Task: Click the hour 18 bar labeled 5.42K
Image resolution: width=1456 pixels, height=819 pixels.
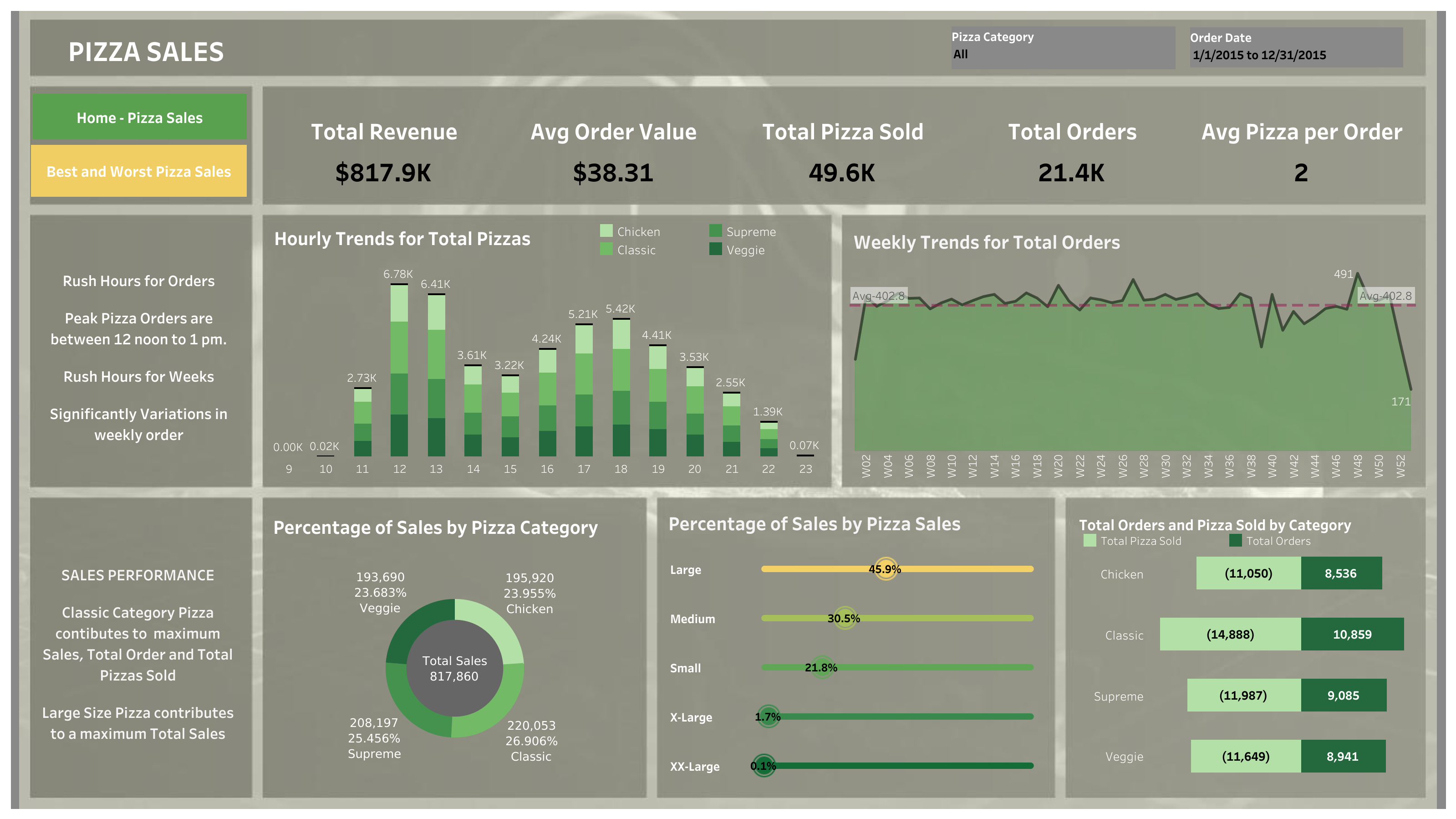Action: tap(621, 388)
